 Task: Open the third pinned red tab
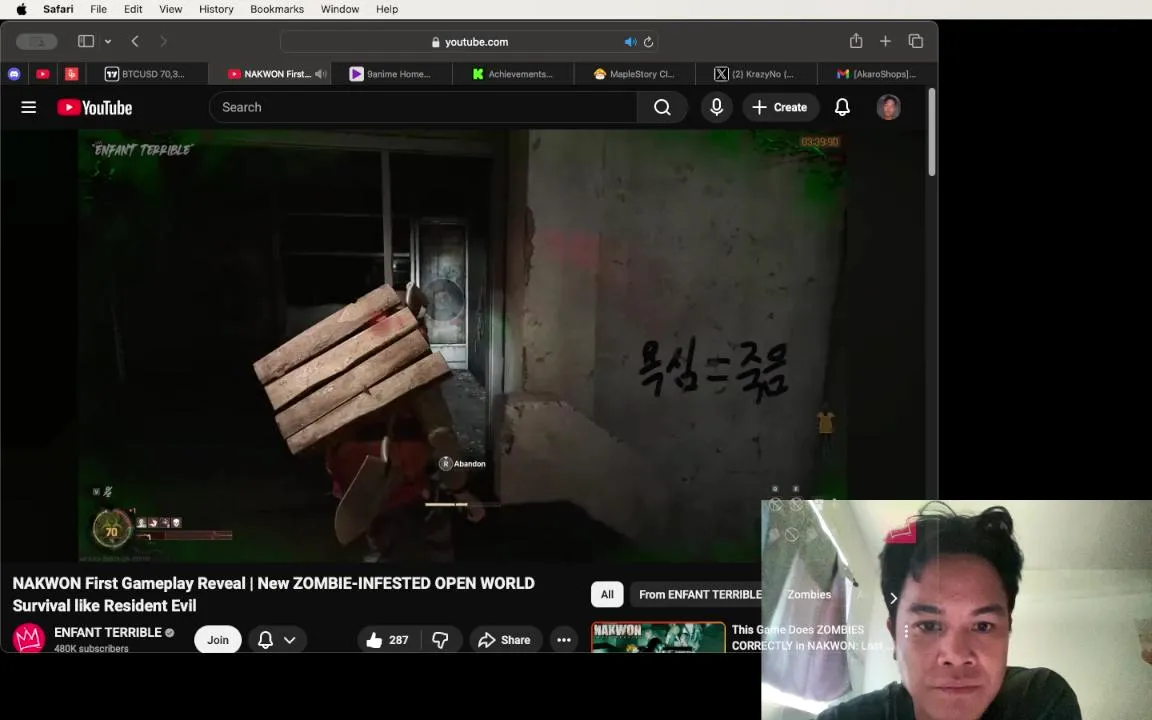tap(71, 73)
